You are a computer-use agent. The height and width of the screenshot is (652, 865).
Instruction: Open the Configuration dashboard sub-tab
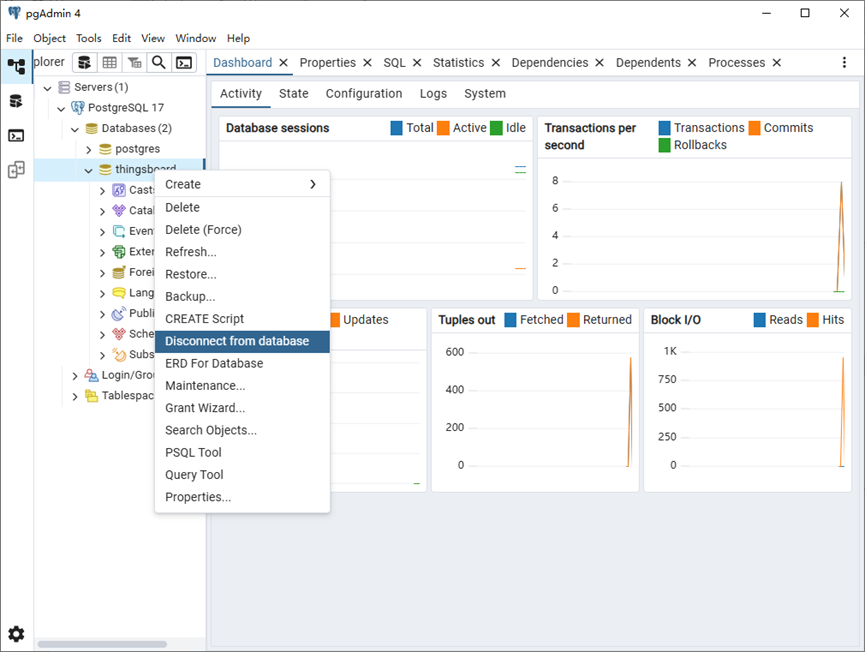(364, 93)
